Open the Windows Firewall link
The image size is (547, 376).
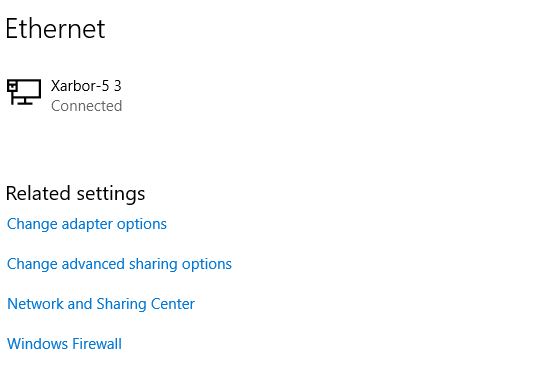[x=65, y=344]
